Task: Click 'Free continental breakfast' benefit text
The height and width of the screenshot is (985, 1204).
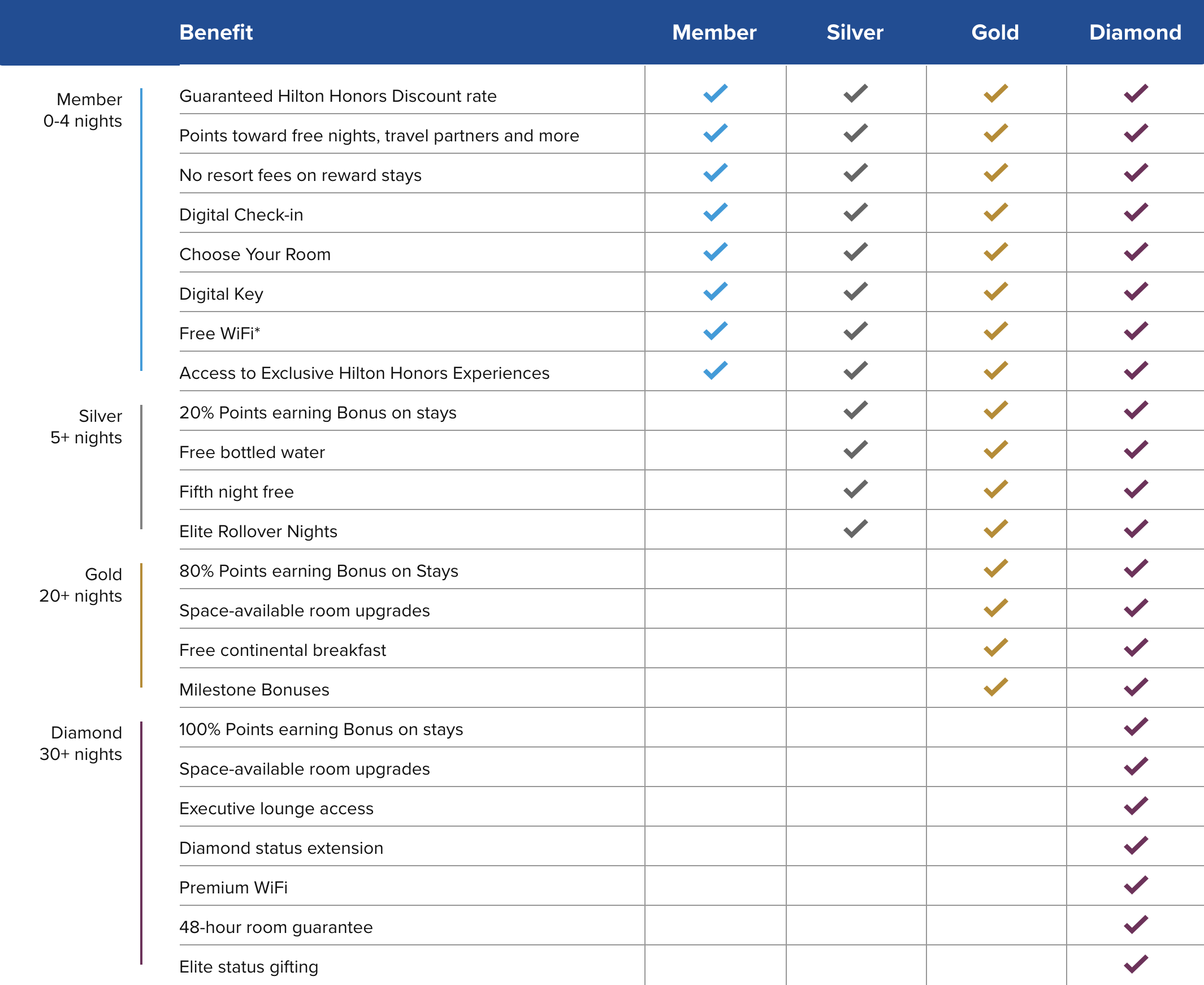Action: [x=283, y=650]
